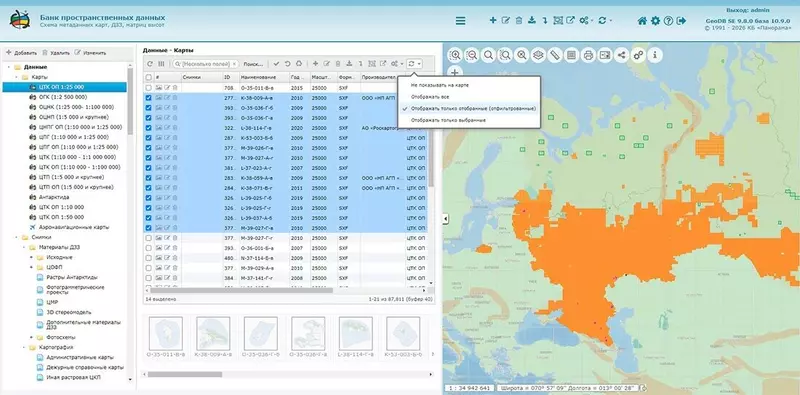Click the header add (plus) icon
The height and width of the screenshot is (395, 800).
coord(493,20)
